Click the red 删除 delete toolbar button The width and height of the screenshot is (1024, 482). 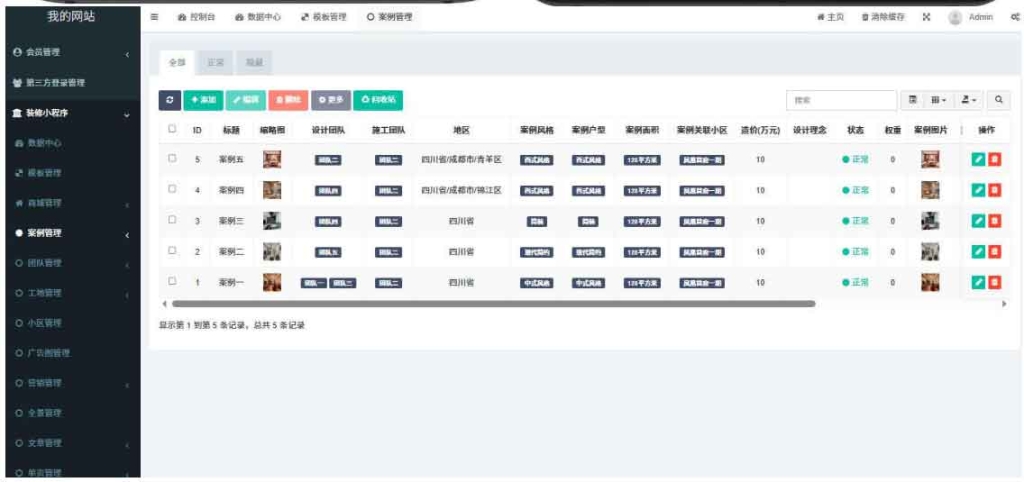[288, 100]
